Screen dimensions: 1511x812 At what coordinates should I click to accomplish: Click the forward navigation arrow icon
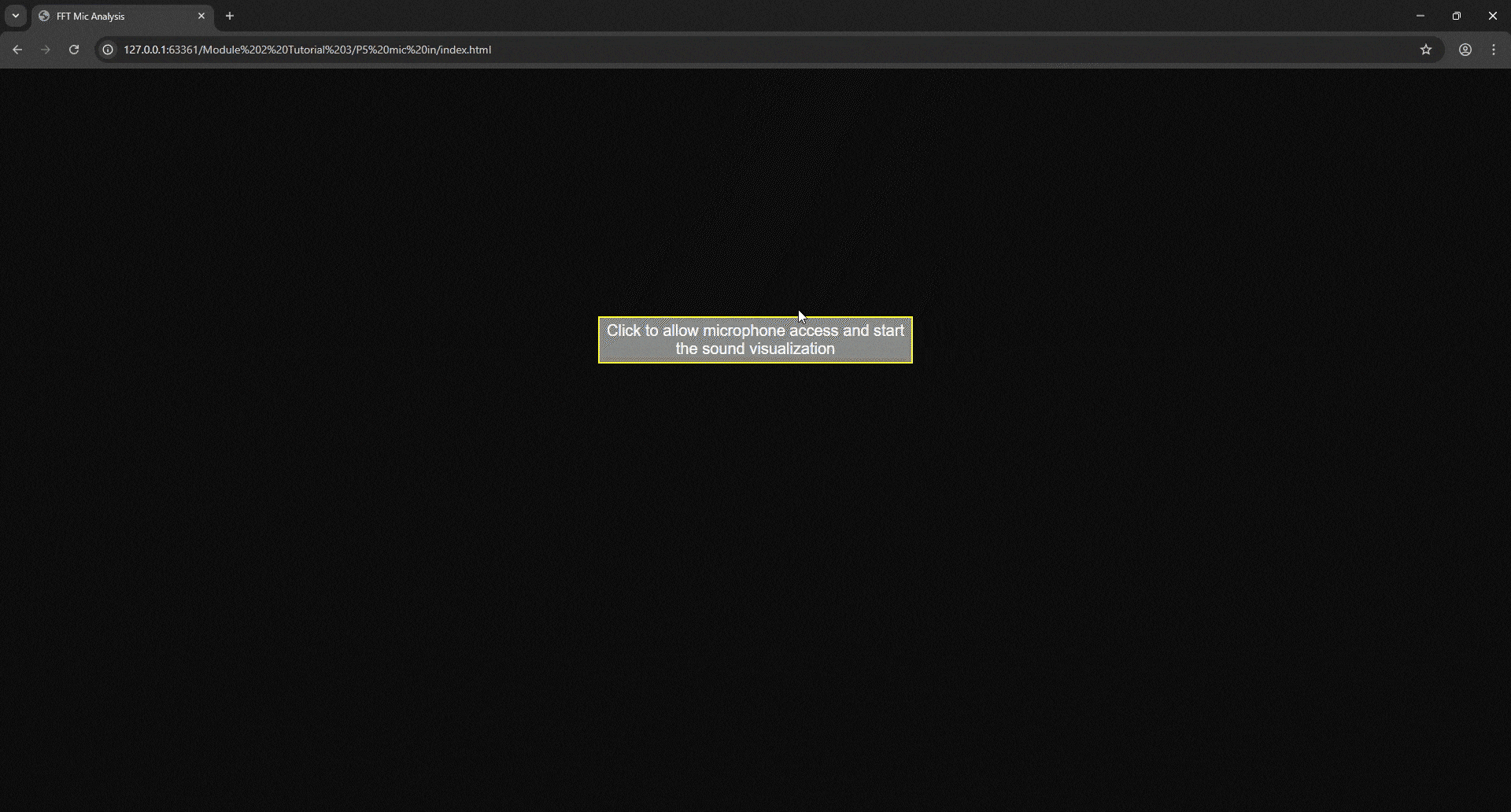coord(45,49)
